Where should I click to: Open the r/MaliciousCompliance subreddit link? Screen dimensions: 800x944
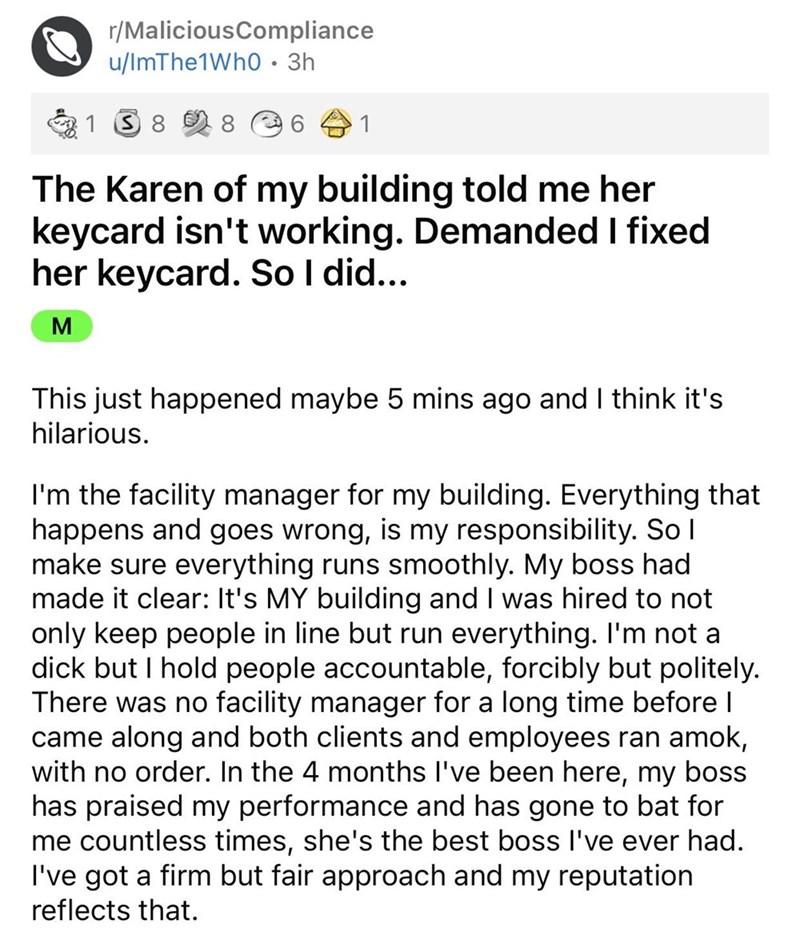tap(238, 30)
